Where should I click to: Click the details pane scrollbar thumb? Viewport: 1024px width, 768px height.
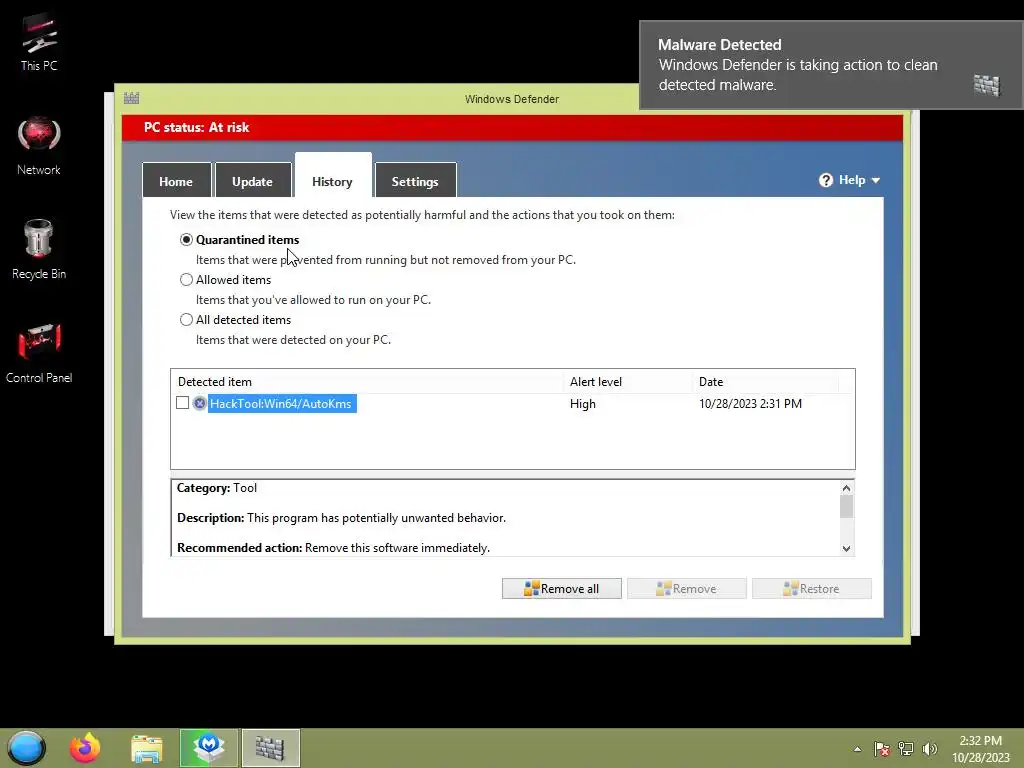[x=846, y=507]
